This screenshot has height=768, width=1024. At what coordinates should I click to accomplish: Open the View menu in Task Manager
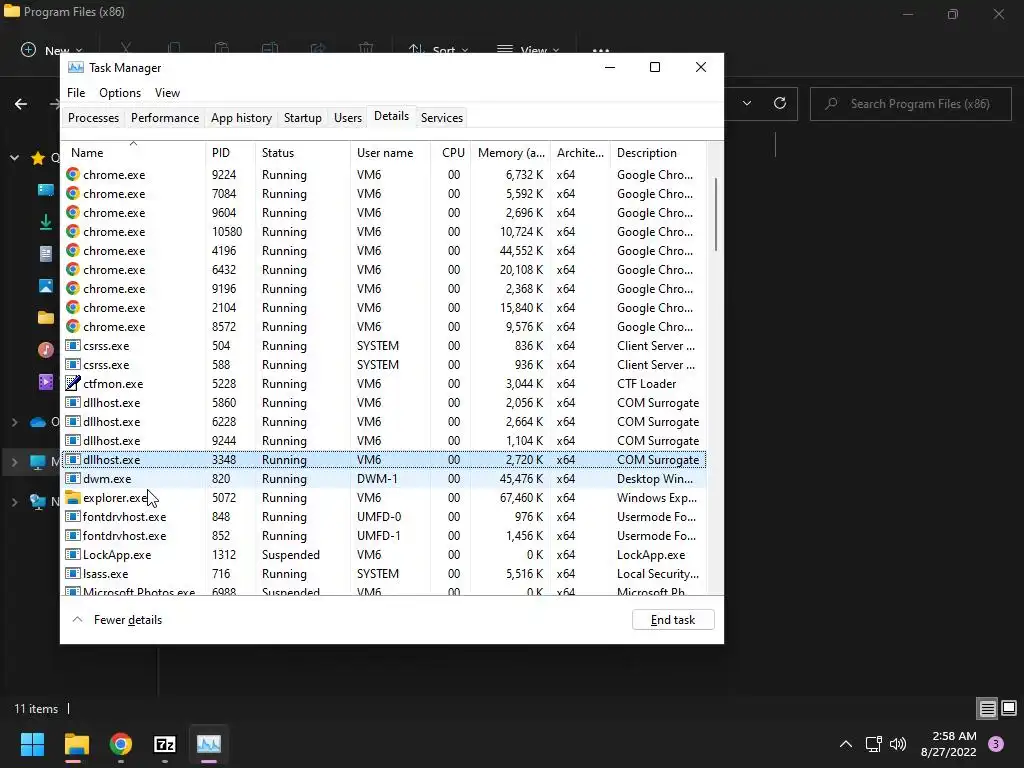tap(167, 93)
